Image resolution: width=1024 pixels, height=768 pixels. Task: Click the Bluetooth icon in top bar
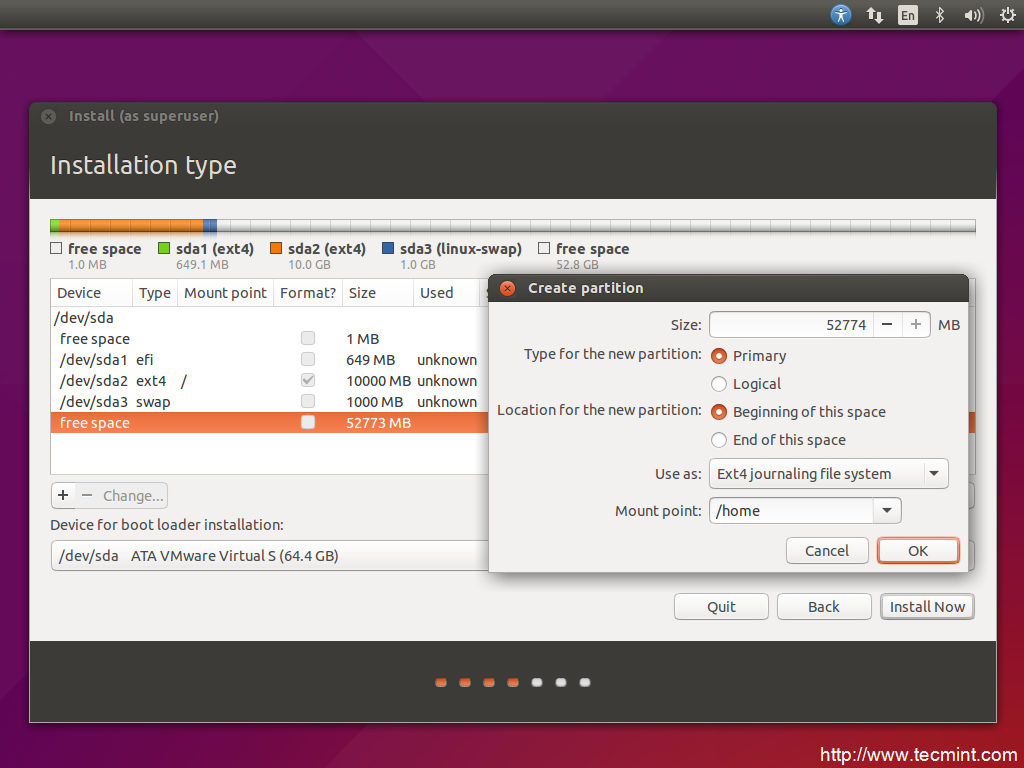click(x=939, y=15)
